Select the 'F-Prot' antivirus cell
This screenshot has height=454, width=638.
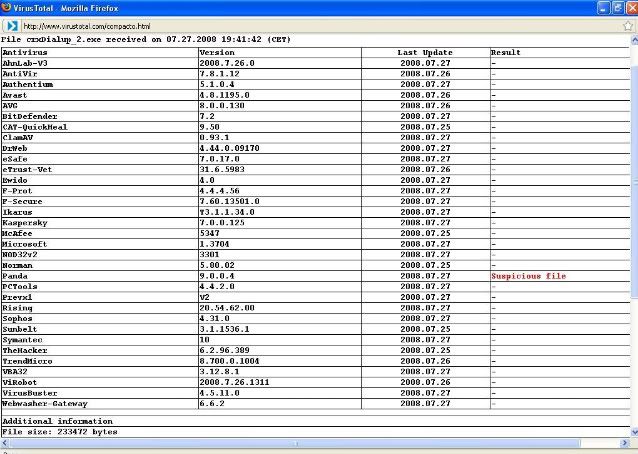100,191
